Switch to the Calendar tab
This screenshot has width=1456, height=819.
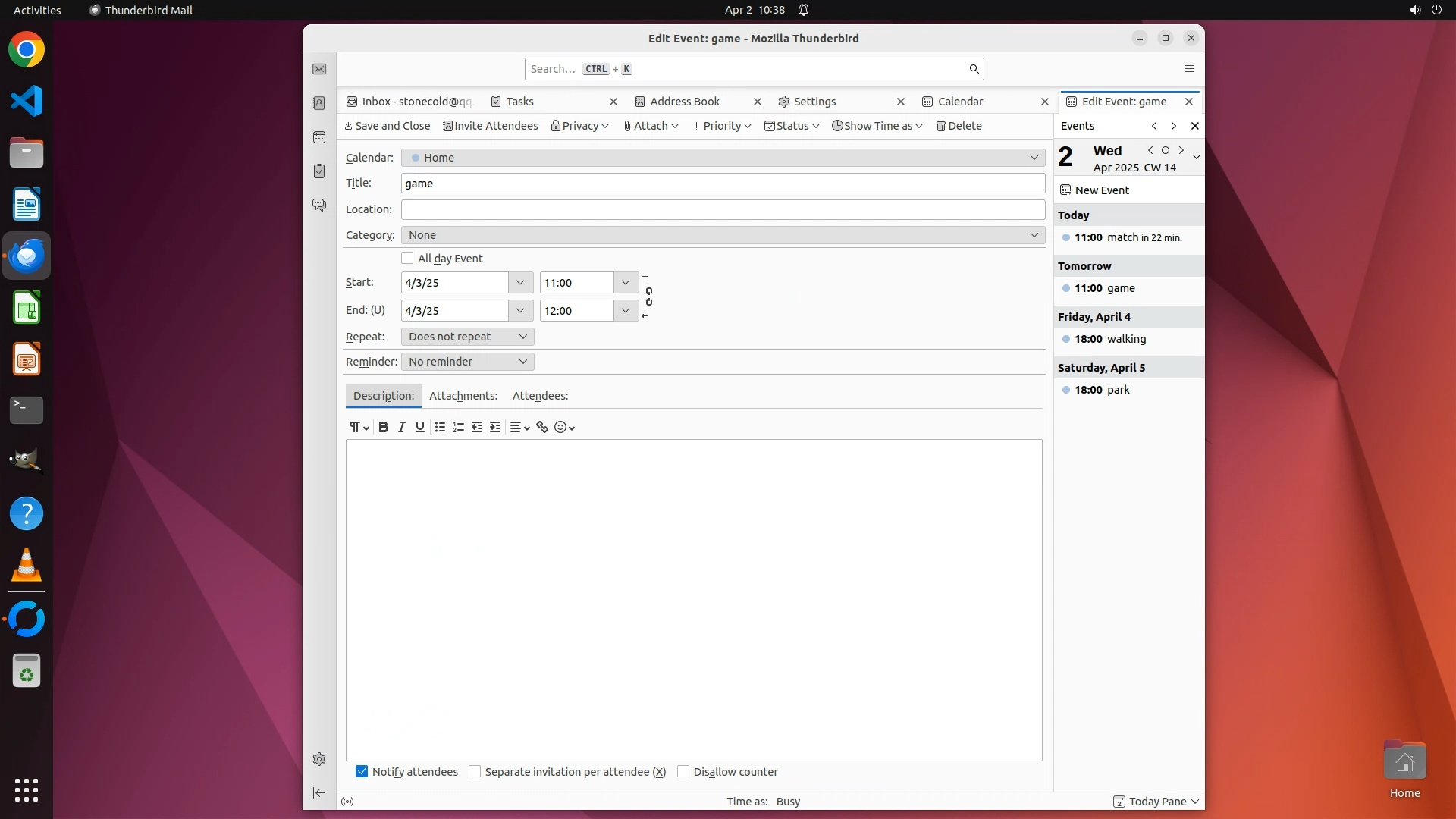960,102
